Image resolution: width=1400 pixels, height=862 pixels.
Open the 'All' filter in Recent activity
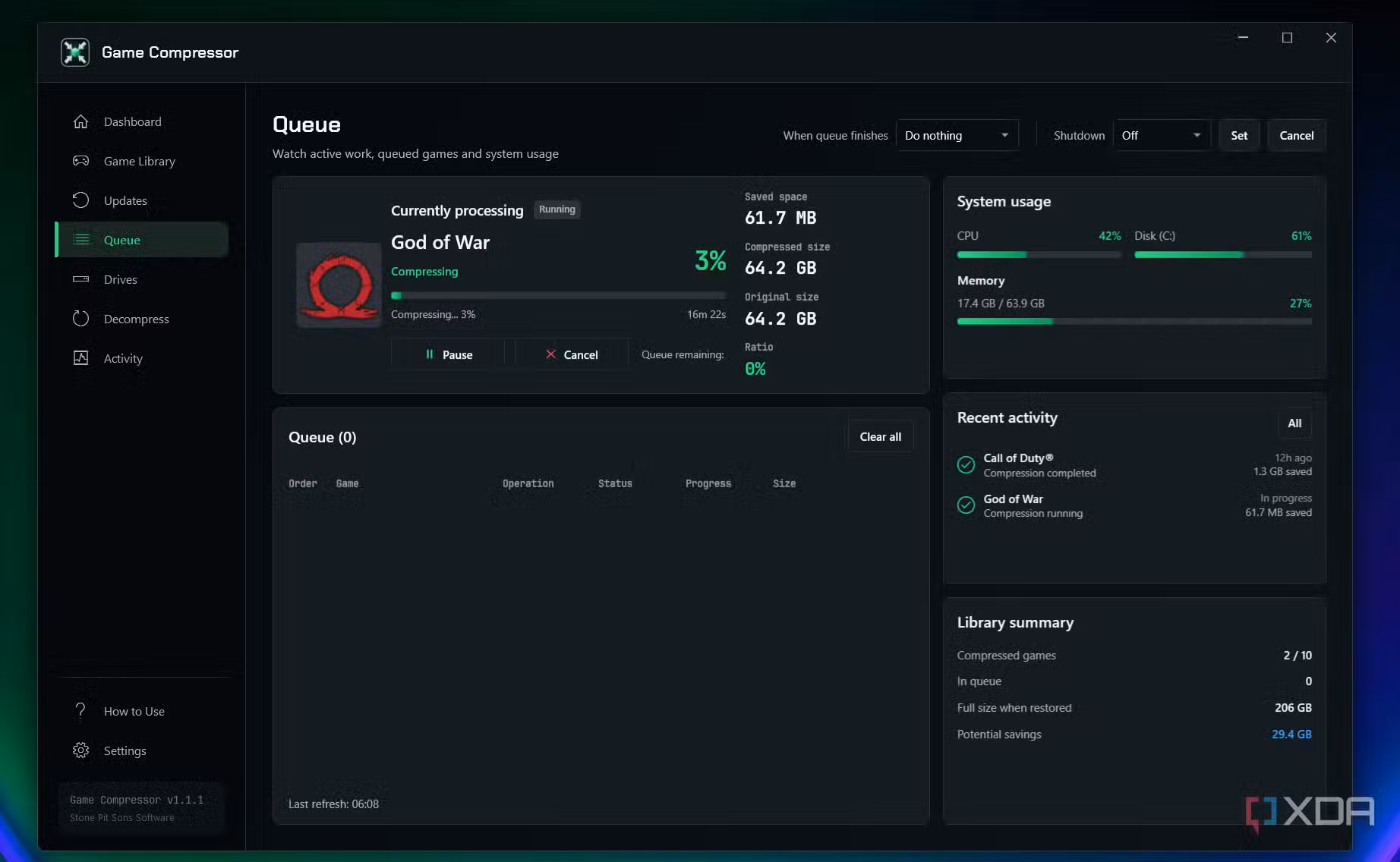1294,423
